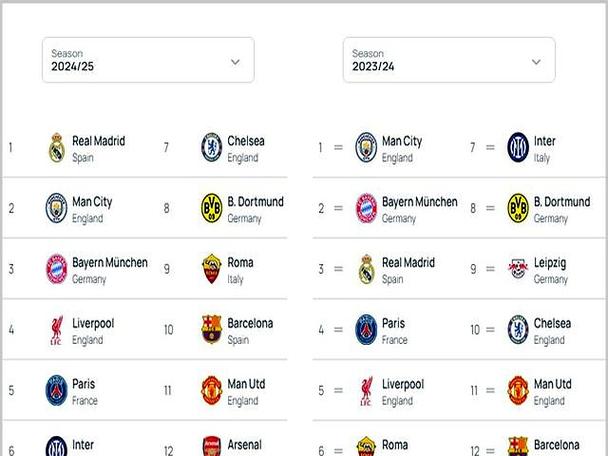Click the Chelsea crest at rank 7

pos(212,147)
